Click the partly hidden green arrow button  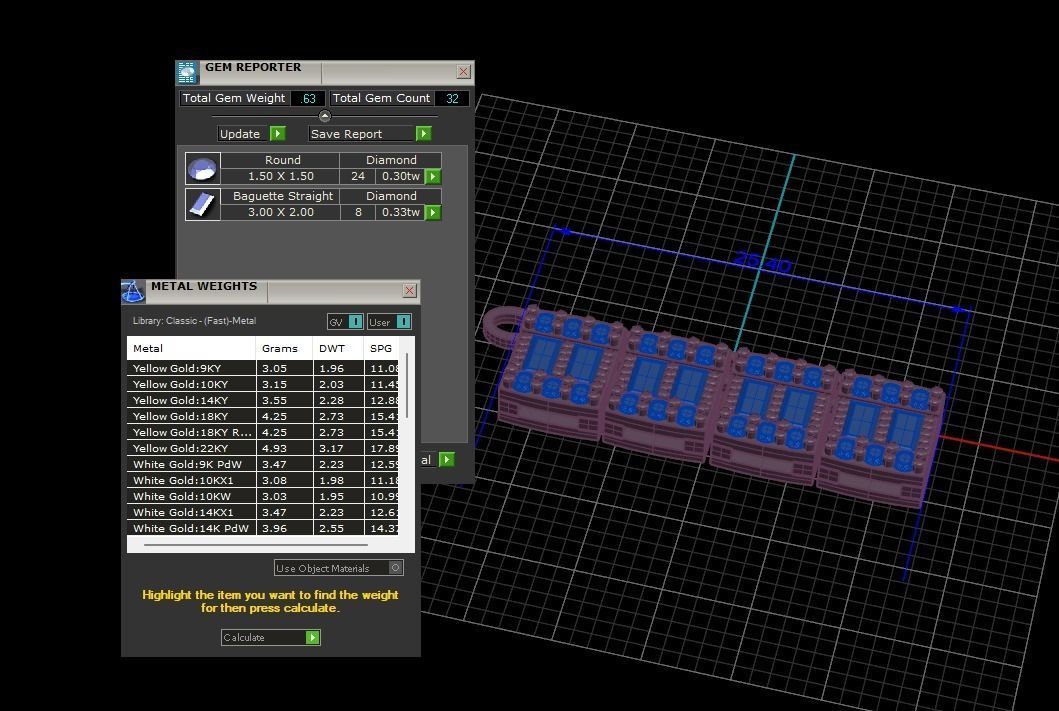446,460
